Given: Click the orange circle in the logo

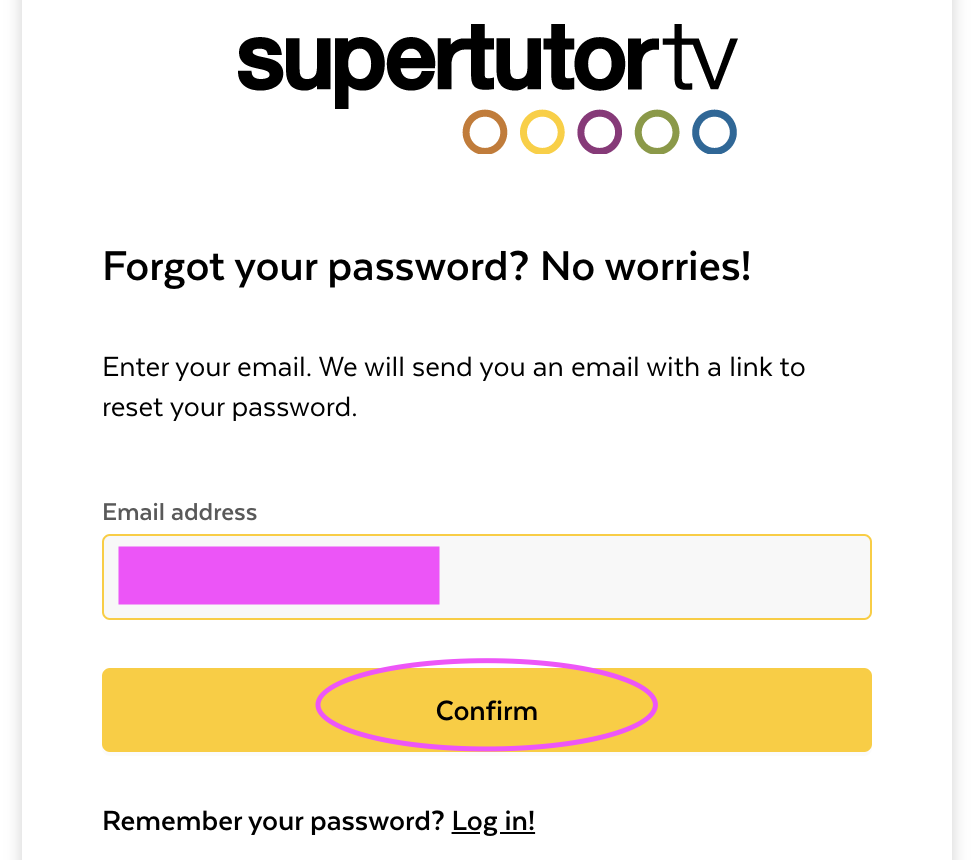Looking at the screenshot, I should pyautogui.click(x=485, y=132).
